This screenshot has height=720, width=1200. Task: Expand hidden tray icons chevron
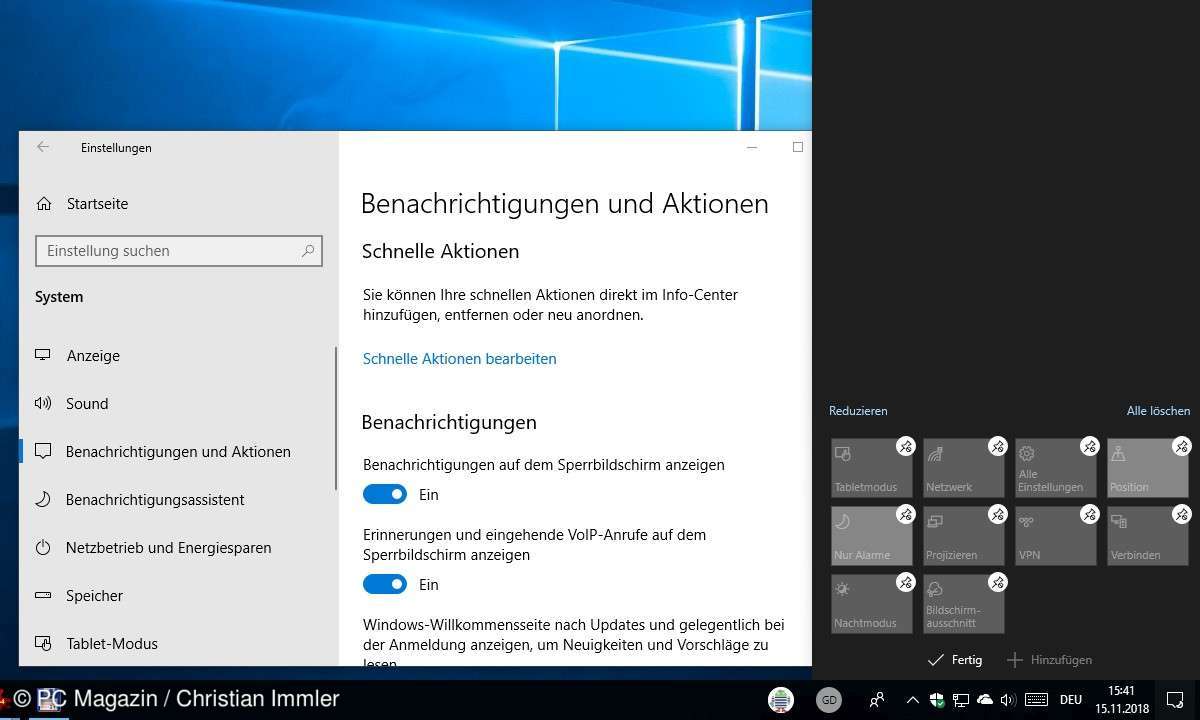[x=912, y=700]
